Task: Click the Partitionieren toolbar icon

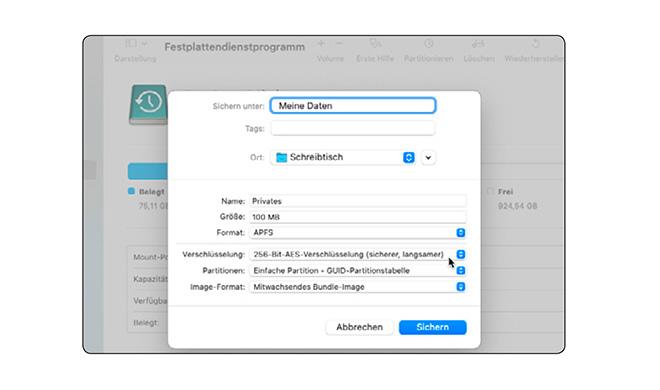Action: 428,44
